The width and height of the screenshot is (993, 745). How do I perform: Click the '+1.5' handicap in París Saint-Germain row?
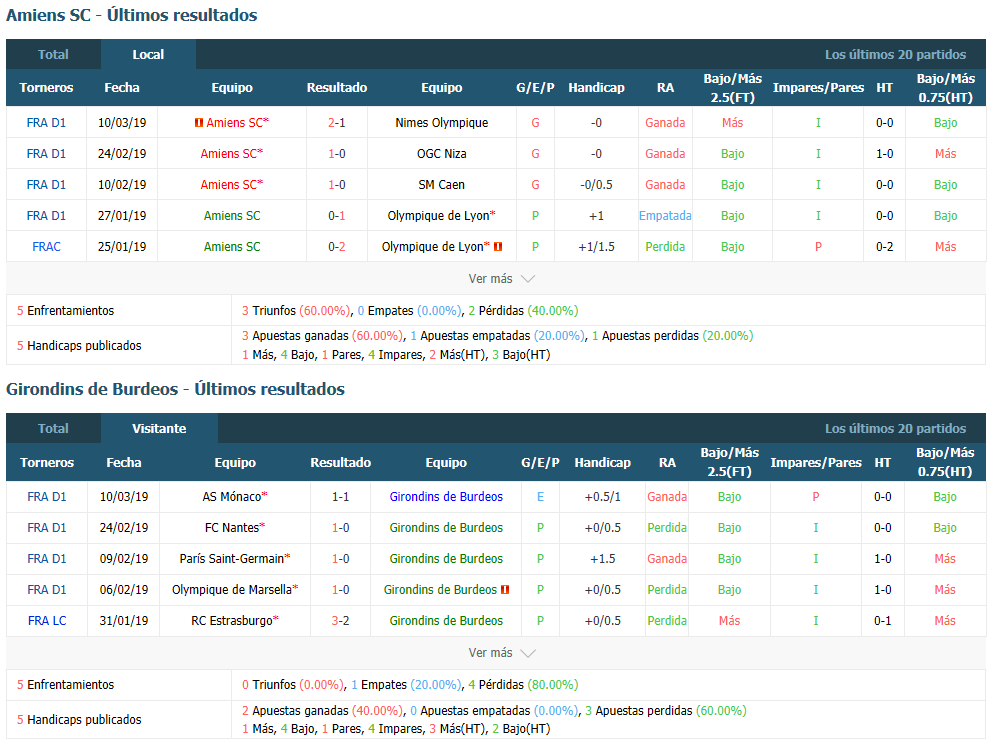coord(602,559)
